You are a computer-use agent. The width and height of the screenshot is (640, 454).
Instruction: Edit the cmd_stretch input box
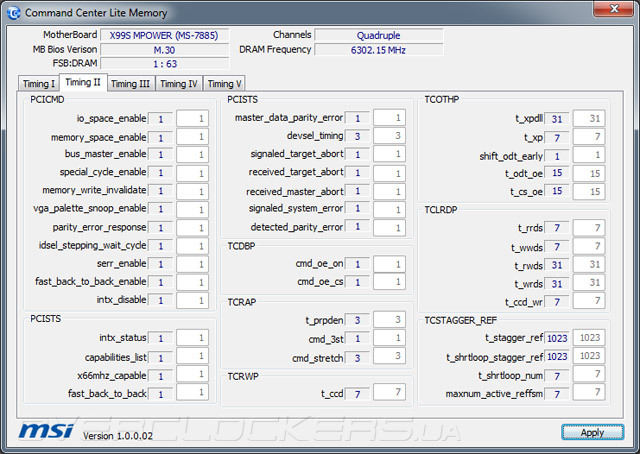point(389,356)
